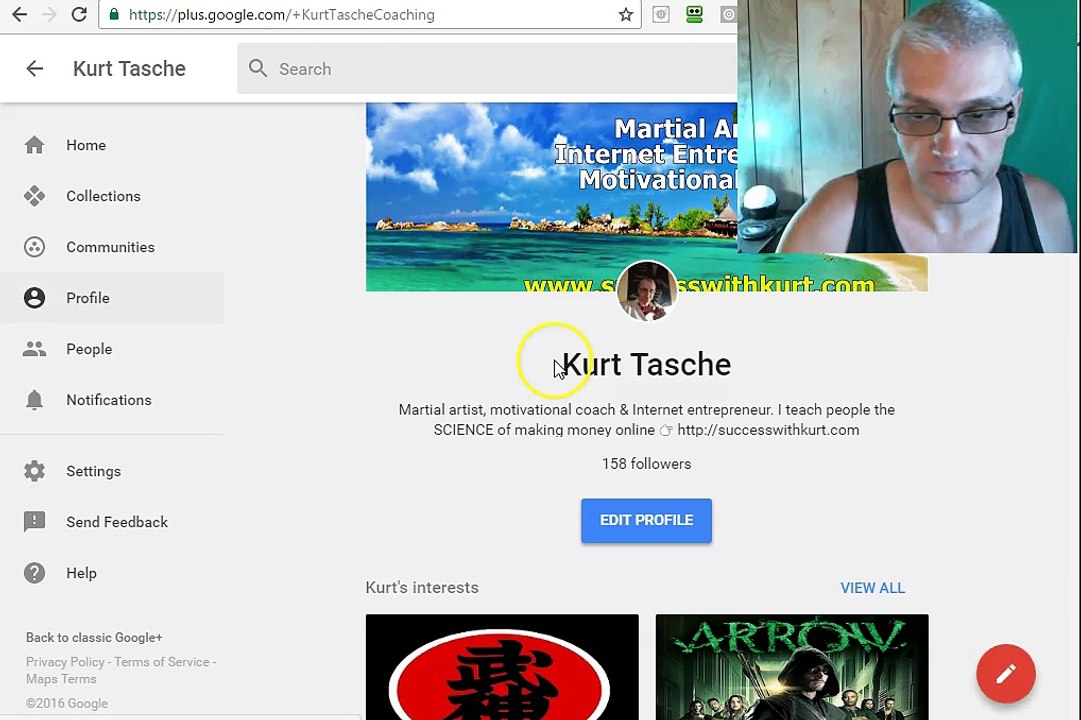Click the Communities circle icon
The width and height of the screenshot is (1081, 720).
(x=34, y=247)
